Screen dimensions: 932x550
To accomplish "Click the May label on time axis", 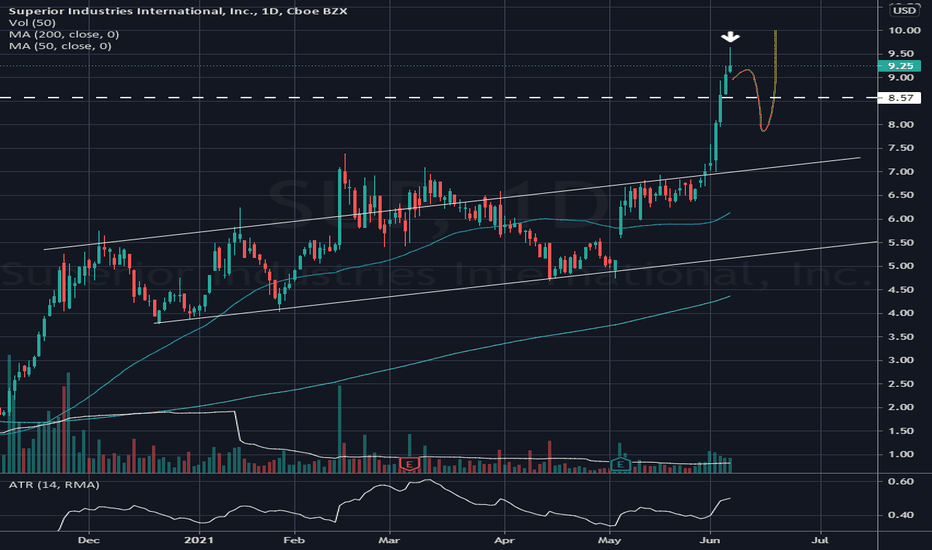I will 609,540.
